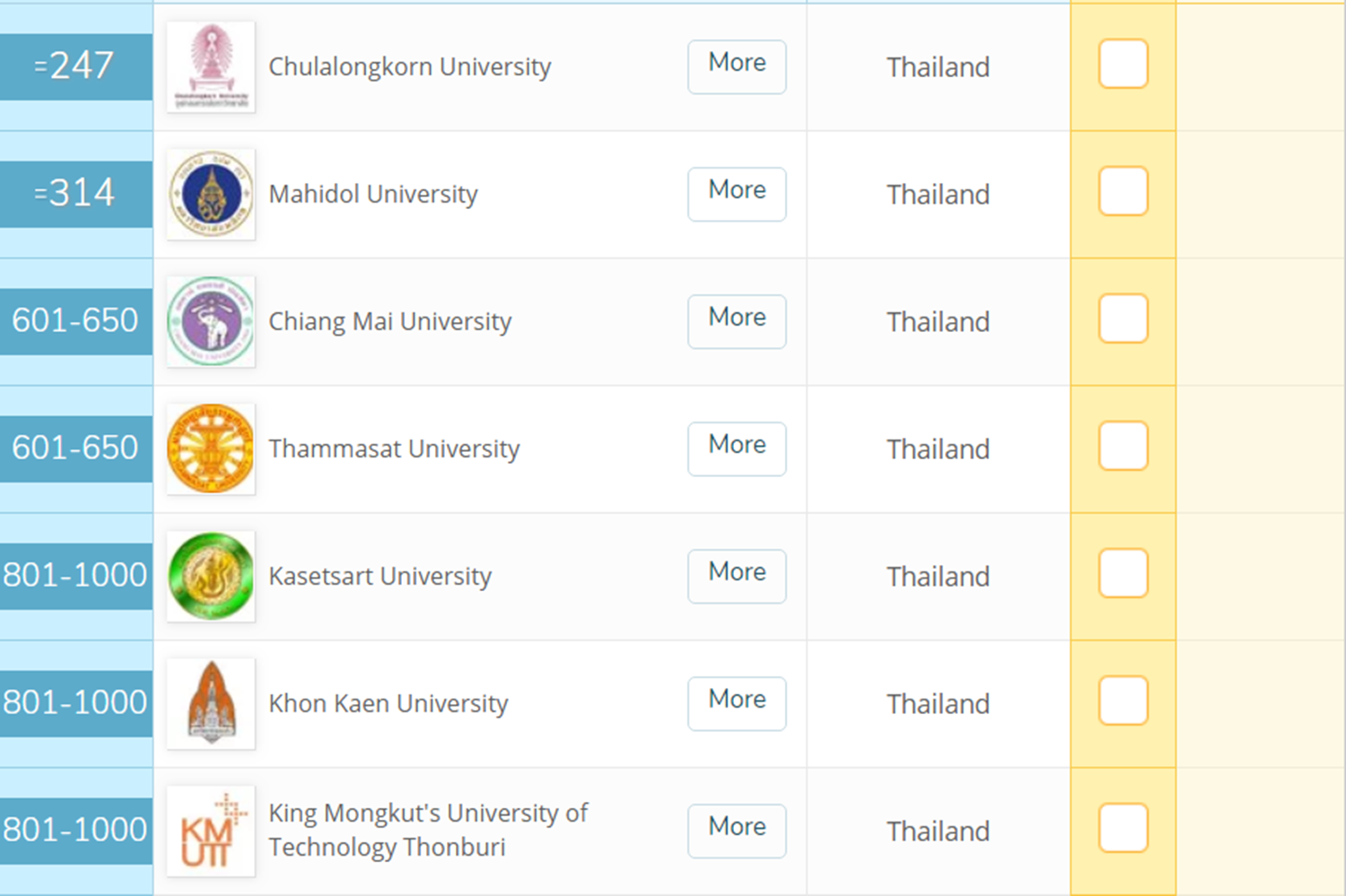The width and height of the screenshot is (1346, 896).
Task: Check the Mahidol University compare box
Action: tap(1123, 191)
